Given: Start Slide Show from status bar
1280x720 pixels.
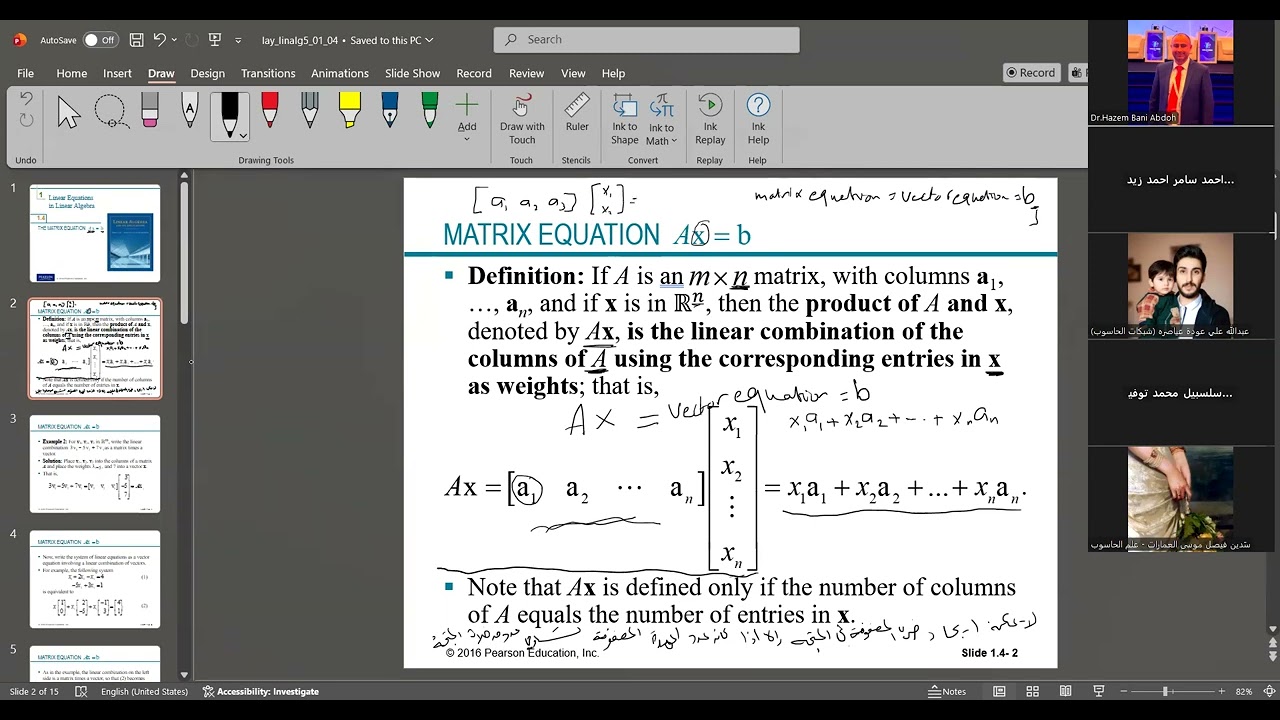Looking at the screenshot, I should (x=1099, y=691).
